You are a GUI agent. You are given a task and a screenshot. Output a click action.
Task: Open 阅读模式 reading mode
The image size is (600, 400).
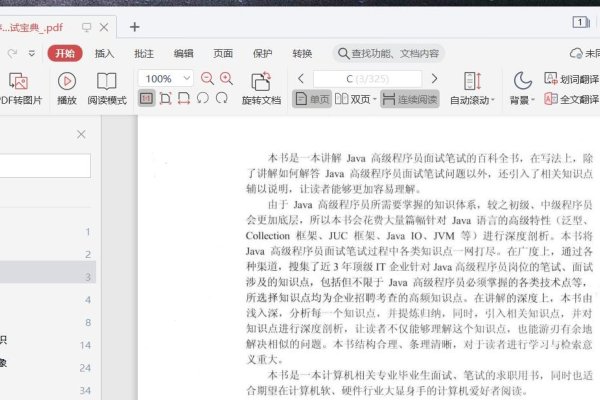pyautogui.click(x=107, y=82)
